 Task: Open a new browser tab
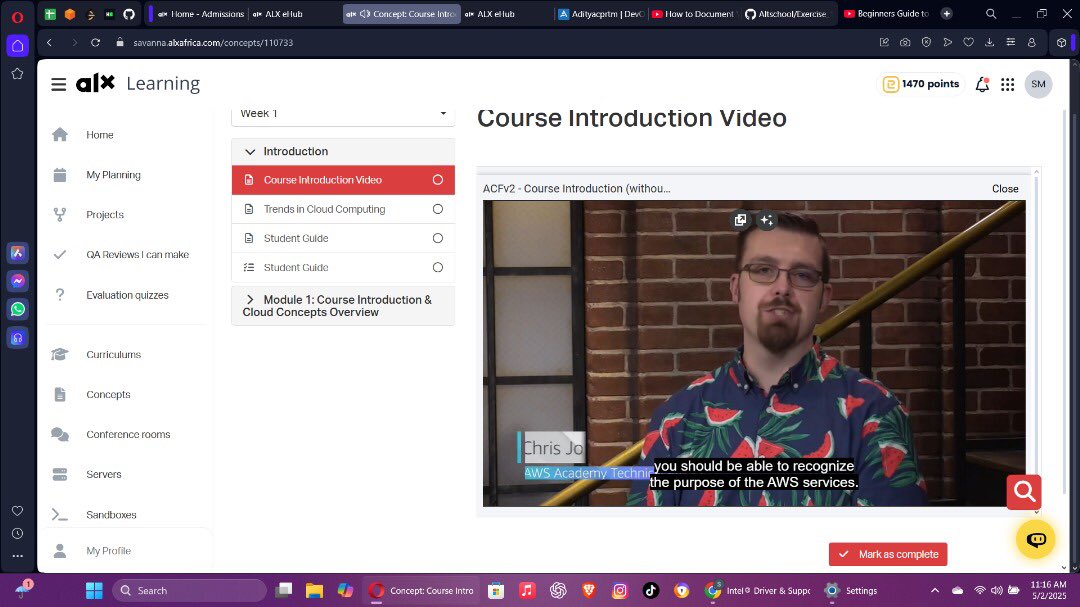point(946,14)
